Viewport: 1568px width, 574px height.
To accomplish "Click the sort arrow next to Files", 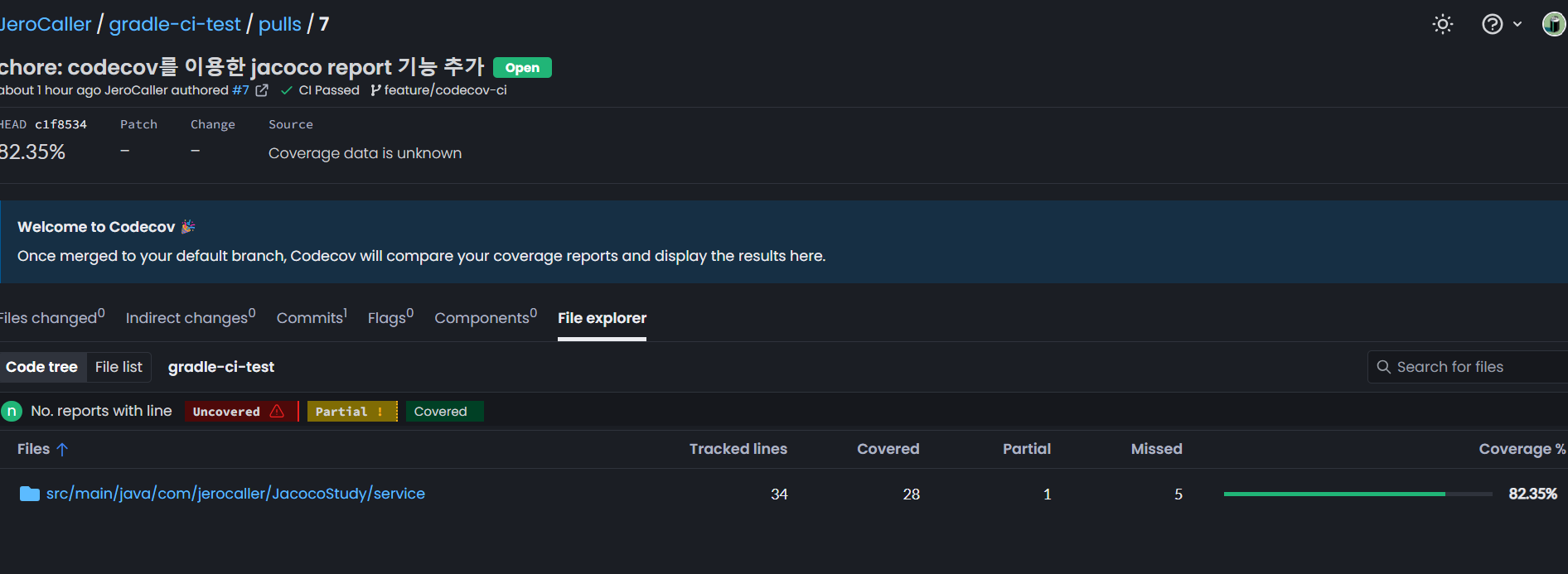I will (x=62, y=449).
